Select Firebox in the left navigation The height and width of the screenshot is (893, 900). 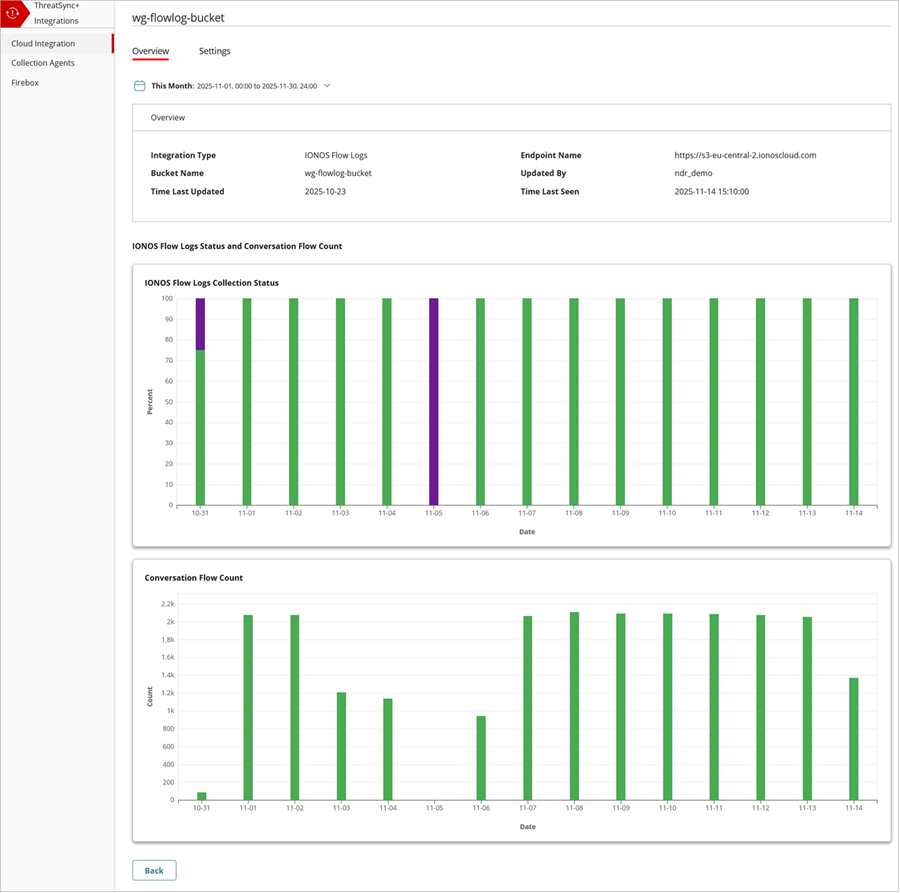click(x=24, y=82)
